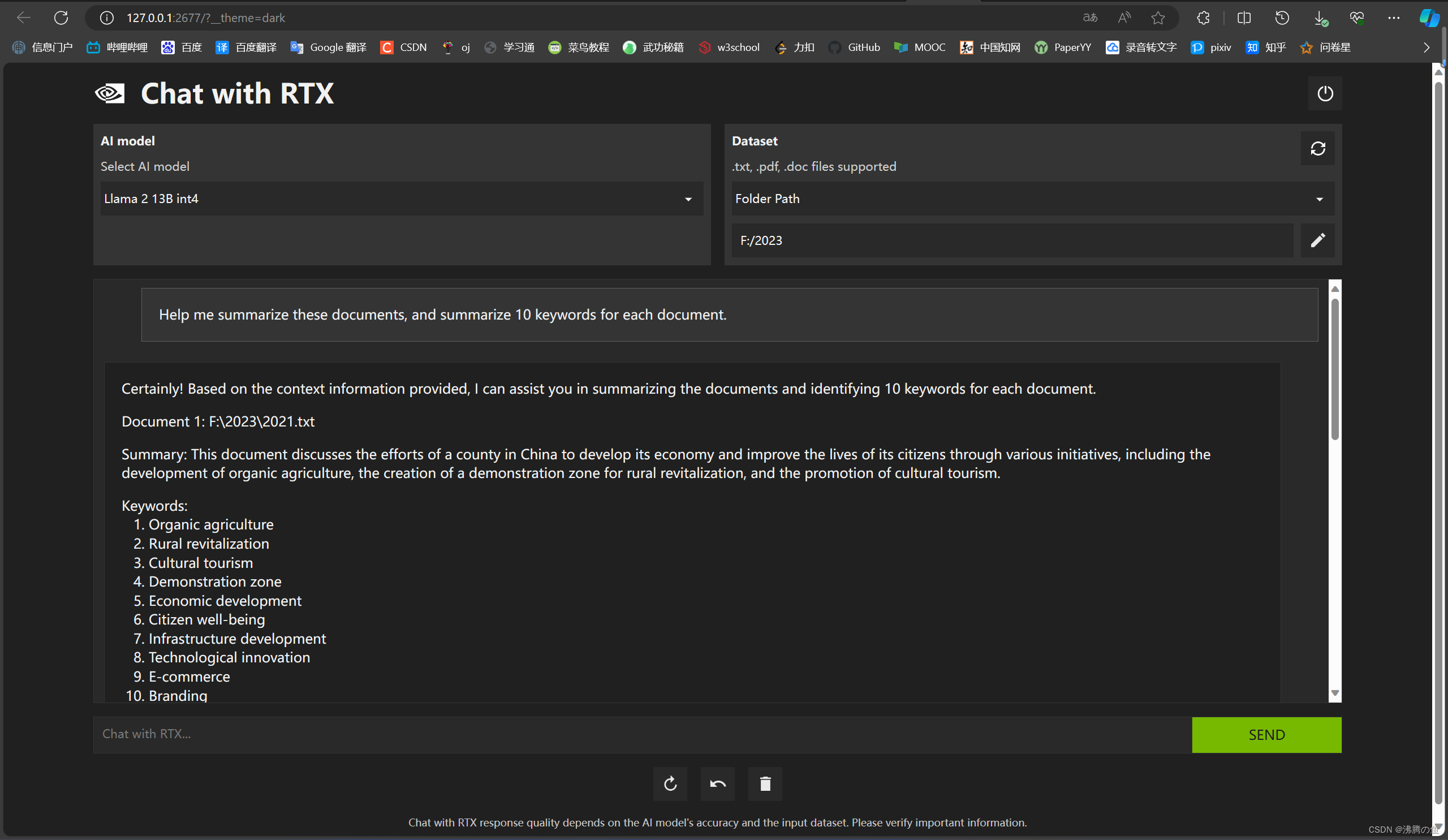Click the 'Technological innovation' keyword
The width and height of the screenshot is (1448, 840).
point(229,657)
